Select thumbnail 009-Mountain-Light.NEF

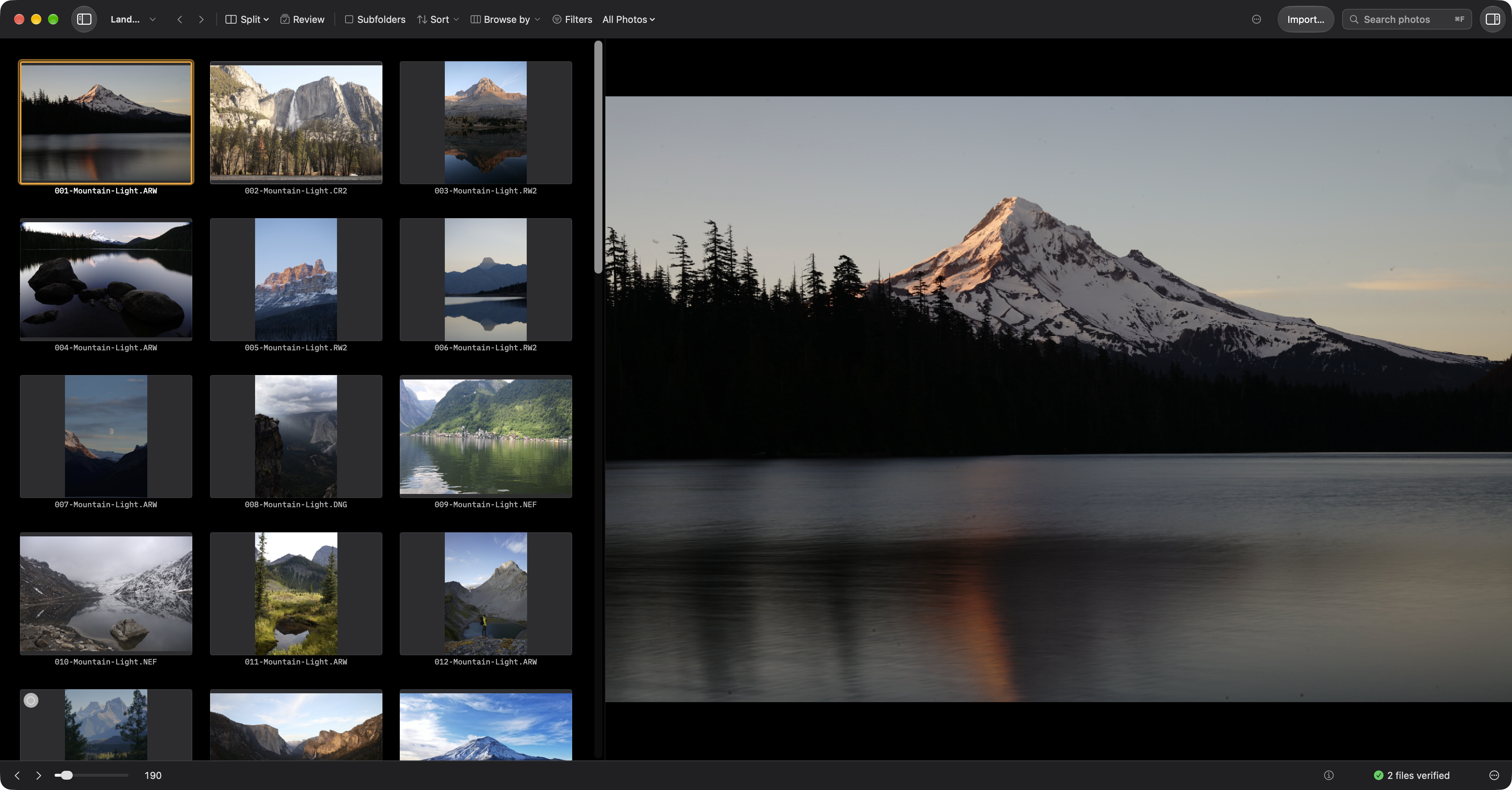485,436
